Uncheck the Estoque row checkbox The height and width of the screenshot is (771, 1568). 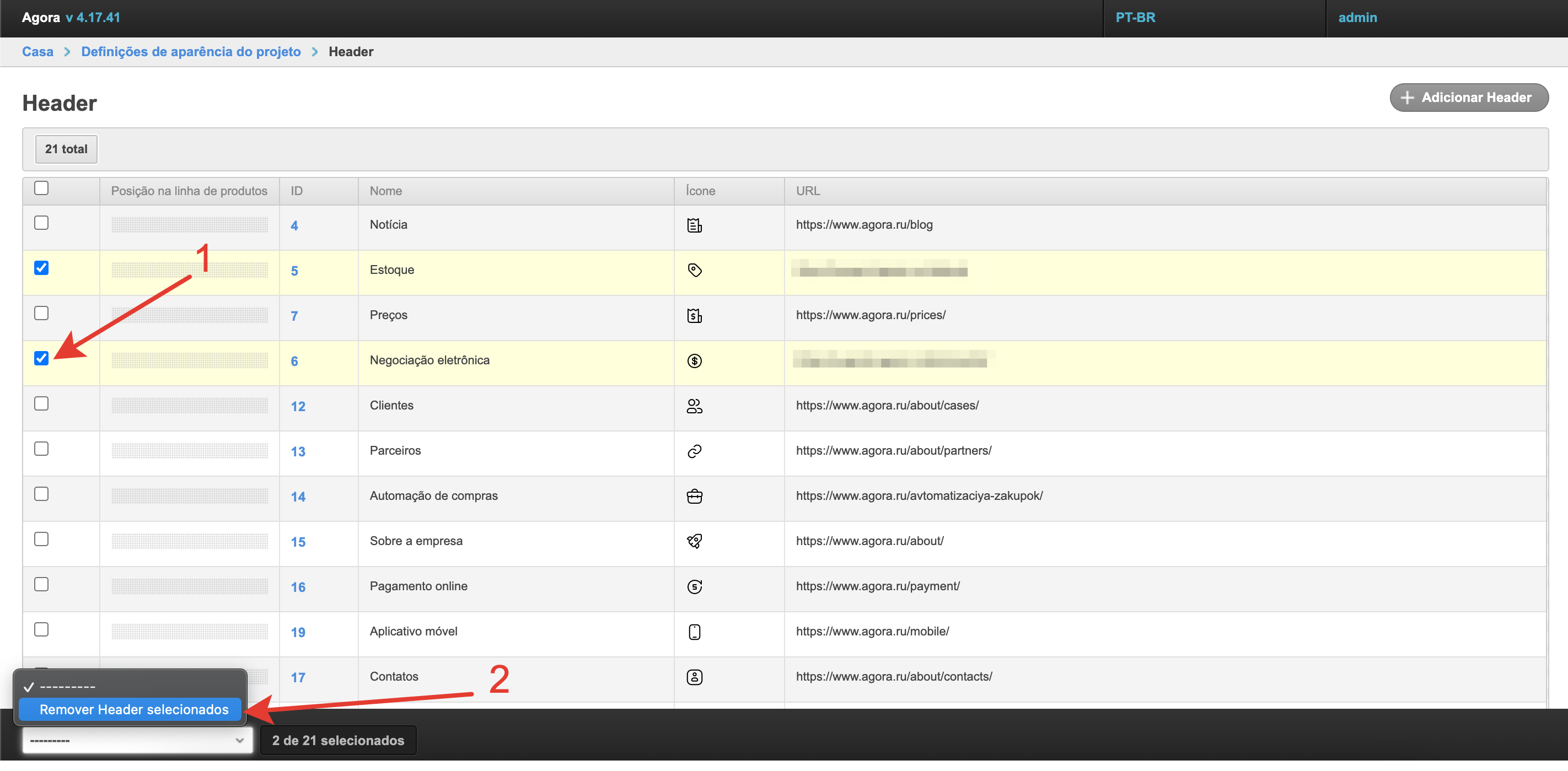click(41, 268)
